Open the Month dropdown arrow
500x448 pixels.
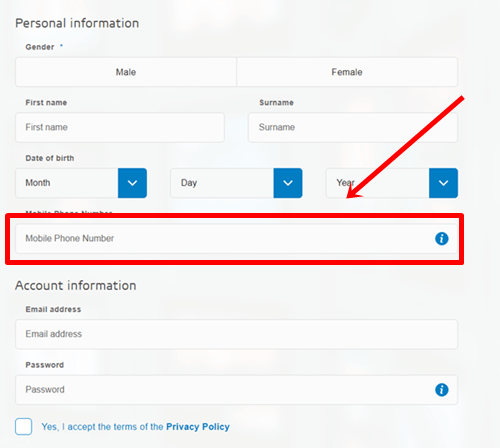[132, 183]
